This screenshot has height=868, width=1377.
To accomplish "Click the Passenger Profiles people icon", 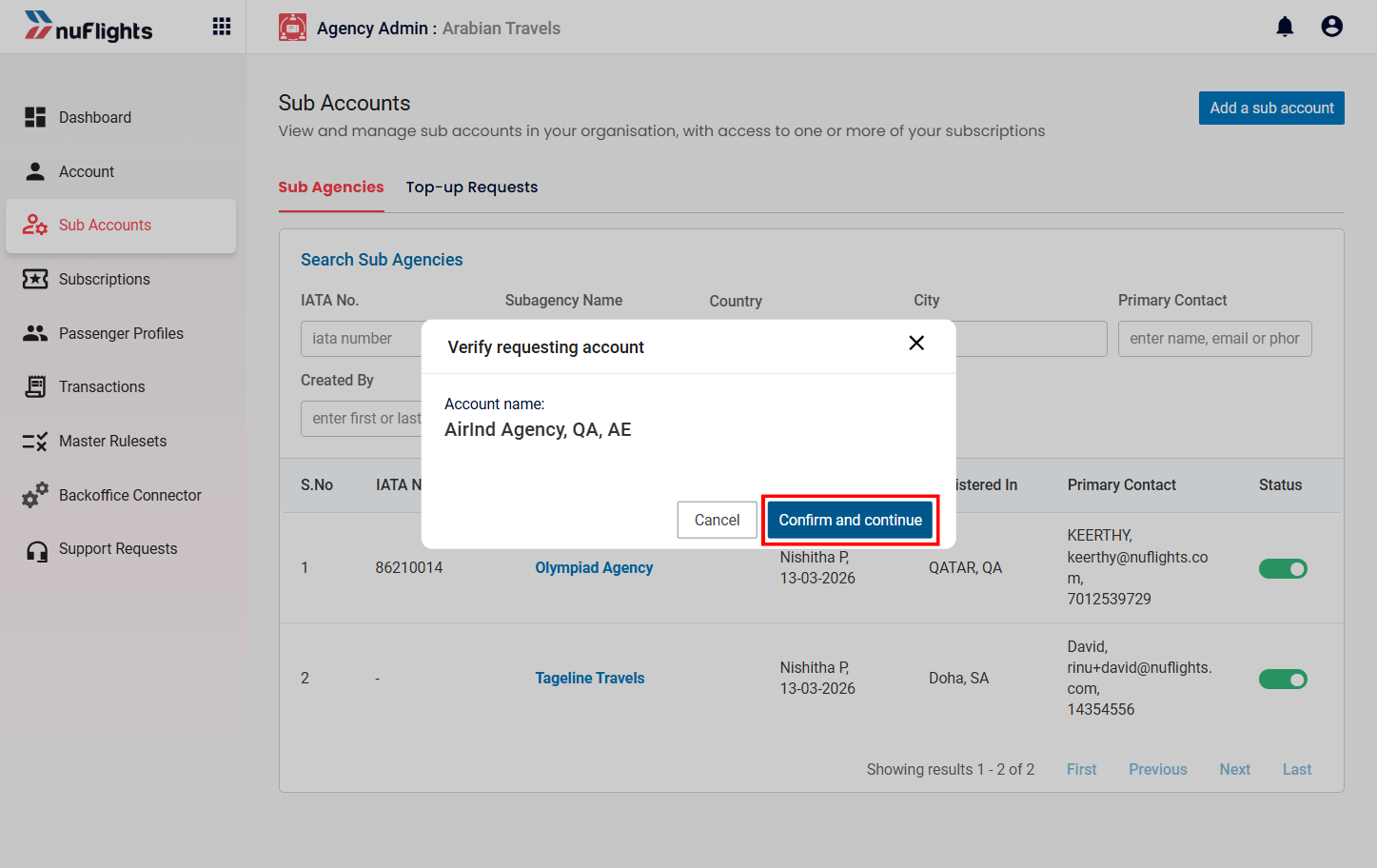I will pos(35,333).
